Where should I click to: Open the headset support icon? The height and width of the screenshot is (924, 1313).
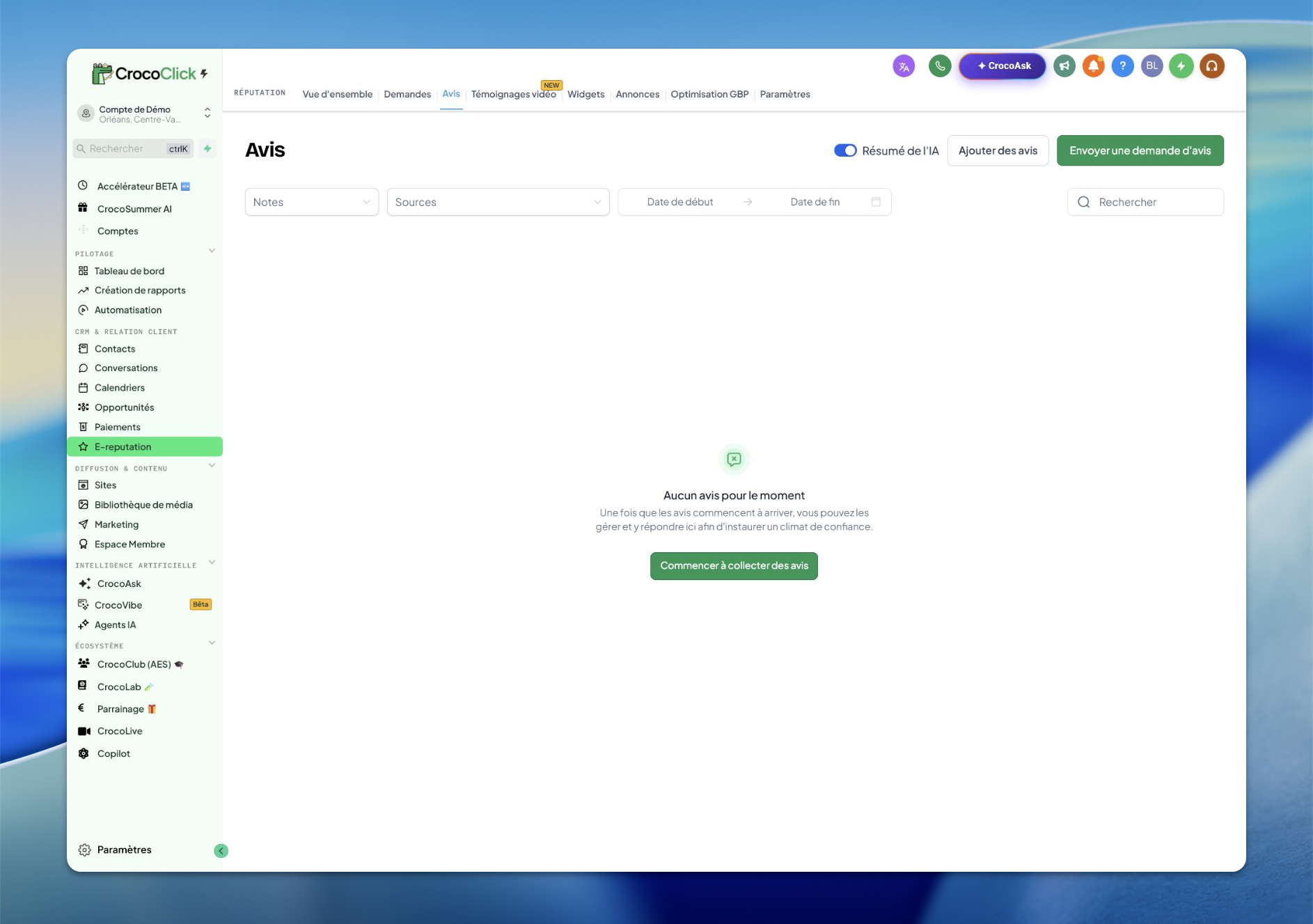tap(1212, 66)
